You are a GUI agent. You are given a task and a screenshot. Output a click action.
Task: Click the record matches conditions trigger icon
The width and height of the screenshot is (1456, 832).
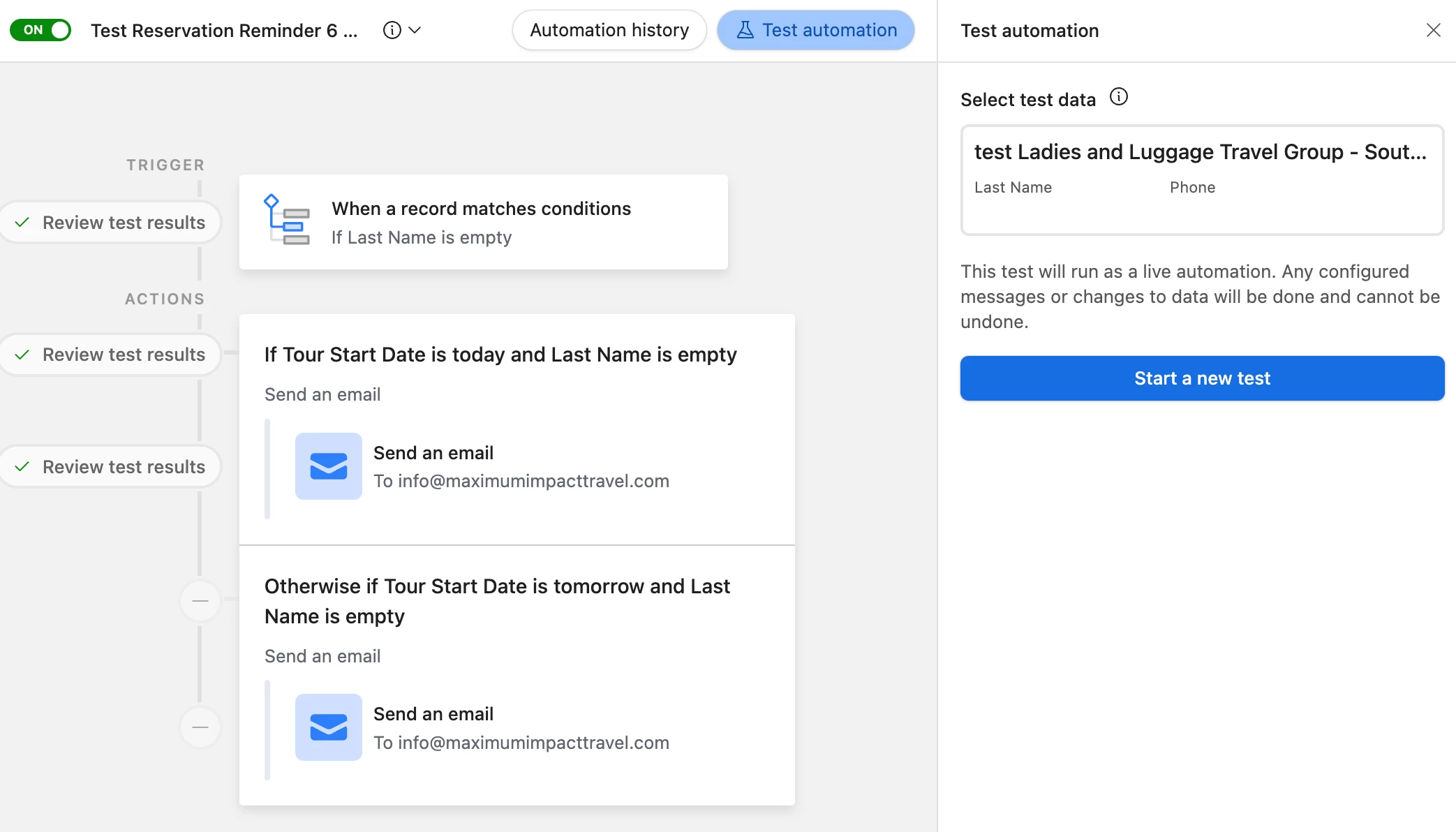[286, 221]
